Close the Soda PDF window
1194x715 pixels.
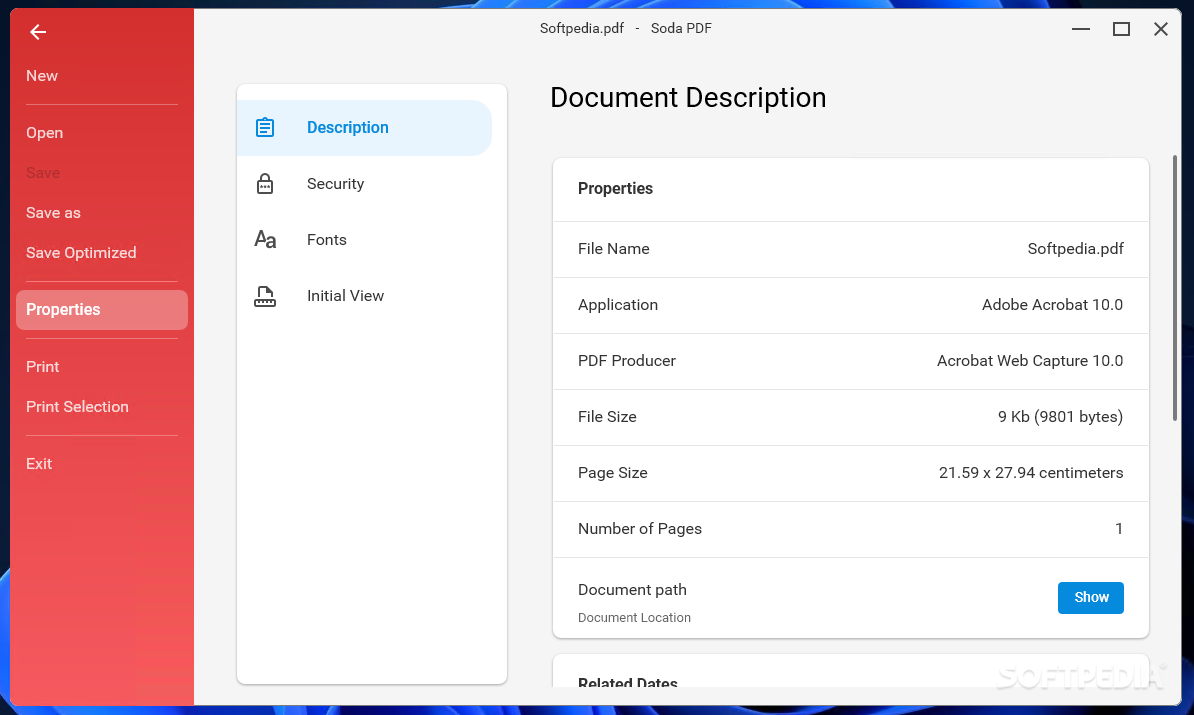(x=1160, y=29)
